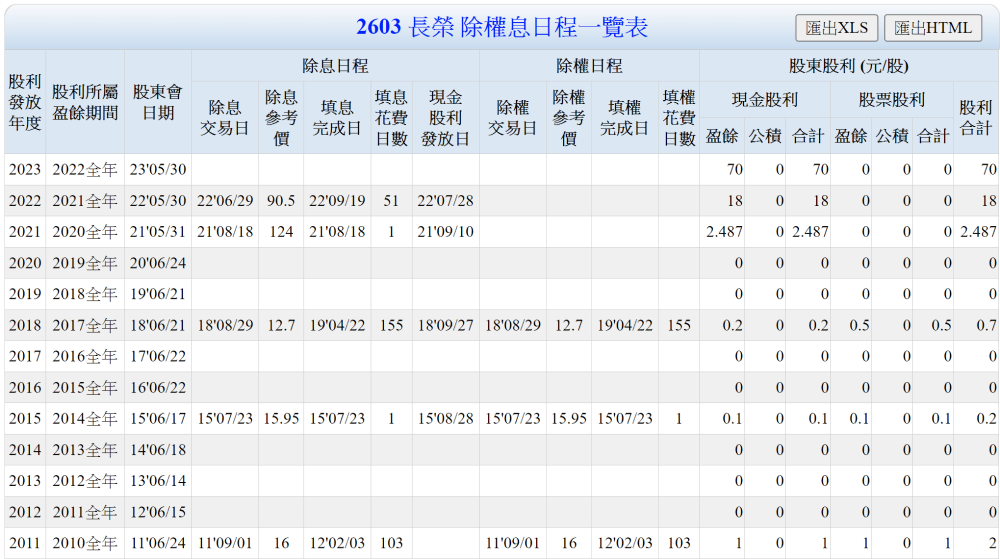Click shareholder meeting date 13'06/14
The image size is (1000, 559).
(158, 481)
